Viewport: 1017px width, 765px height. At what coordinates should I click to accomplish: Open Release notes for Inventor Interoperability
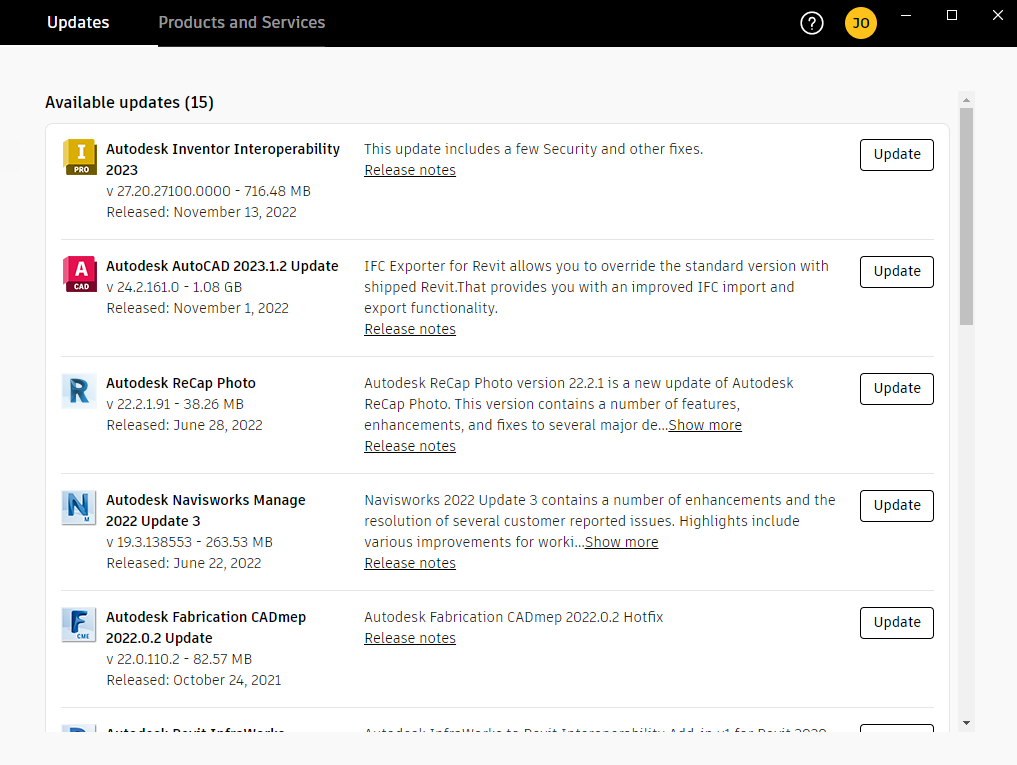click(410, 170)
